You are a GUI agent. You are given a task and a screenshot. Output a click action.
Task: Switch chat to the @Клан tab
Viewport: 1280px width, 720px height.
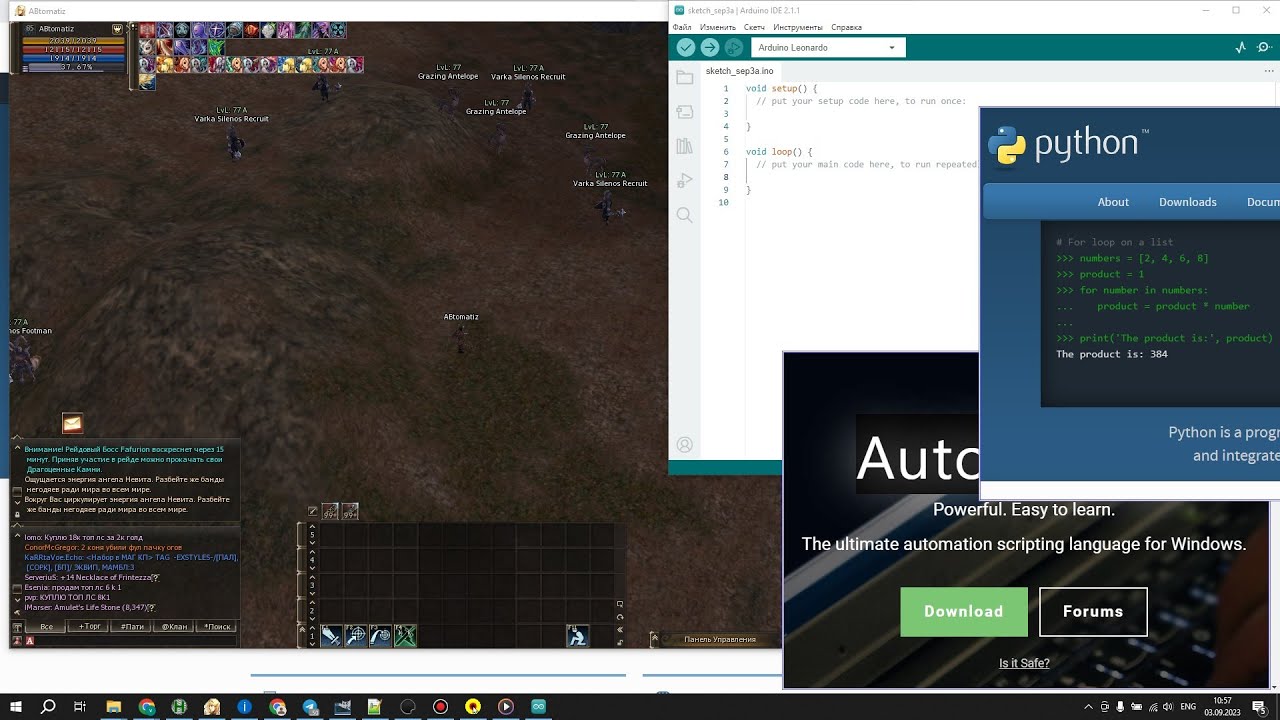(x=174, y=627)
